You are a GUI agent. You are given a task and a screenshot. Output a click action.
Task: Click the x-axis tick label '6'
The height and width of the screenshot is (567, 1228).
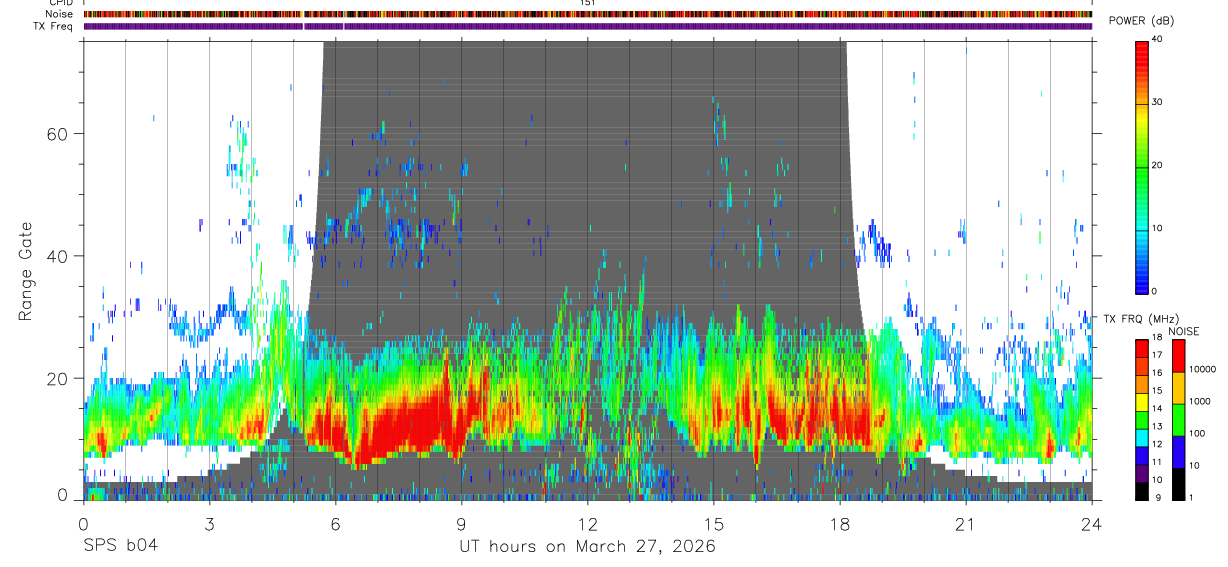click(x=335, y=523)
